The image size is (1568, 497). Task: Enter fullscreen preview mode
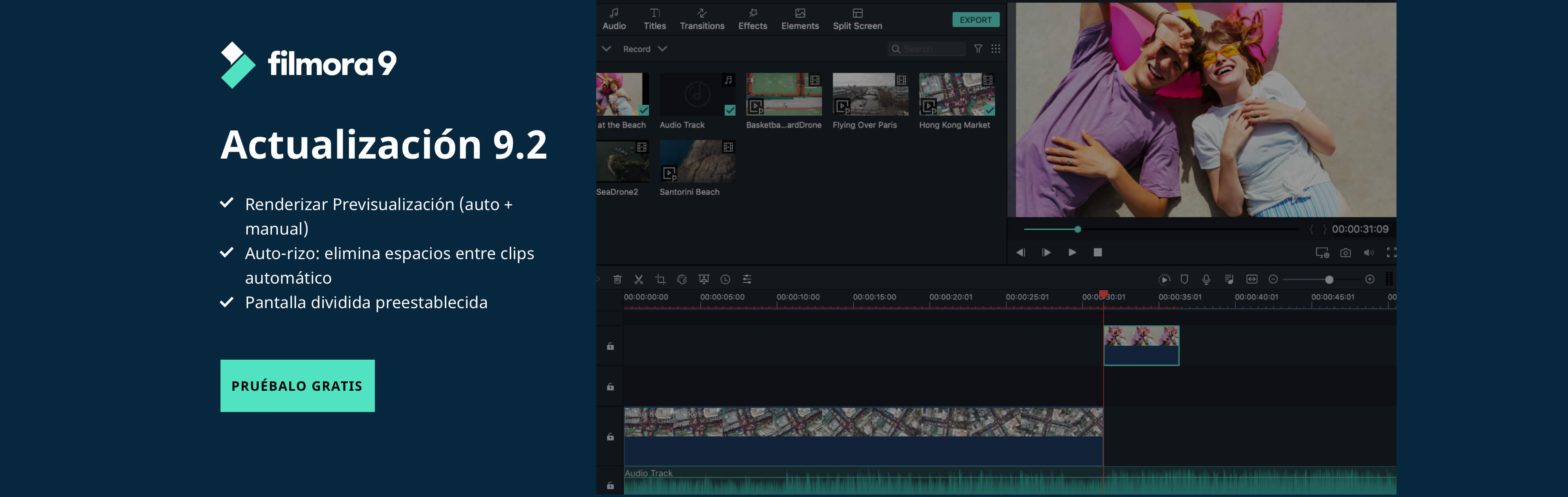point(1391,252)
